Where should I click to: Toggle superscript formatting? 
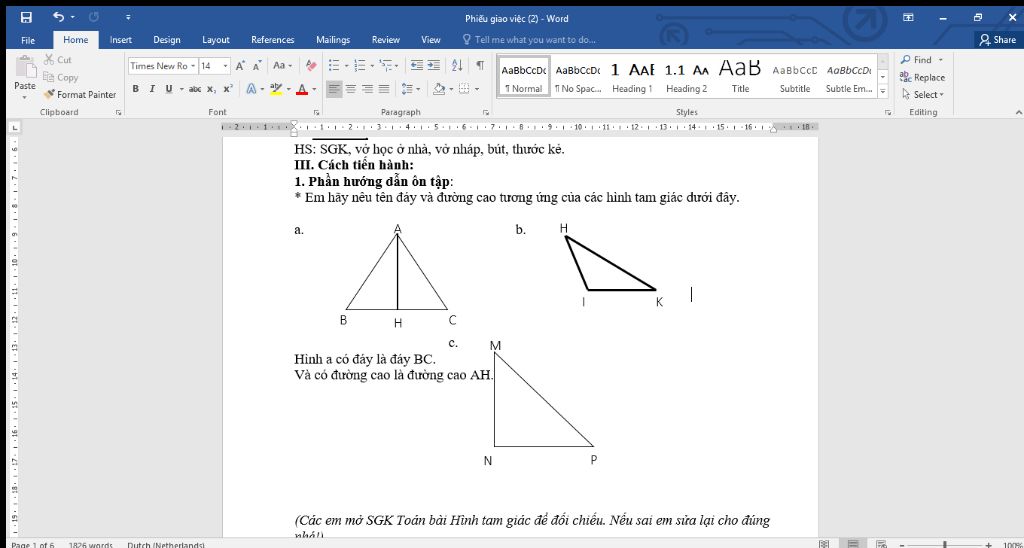click(227, 89)
